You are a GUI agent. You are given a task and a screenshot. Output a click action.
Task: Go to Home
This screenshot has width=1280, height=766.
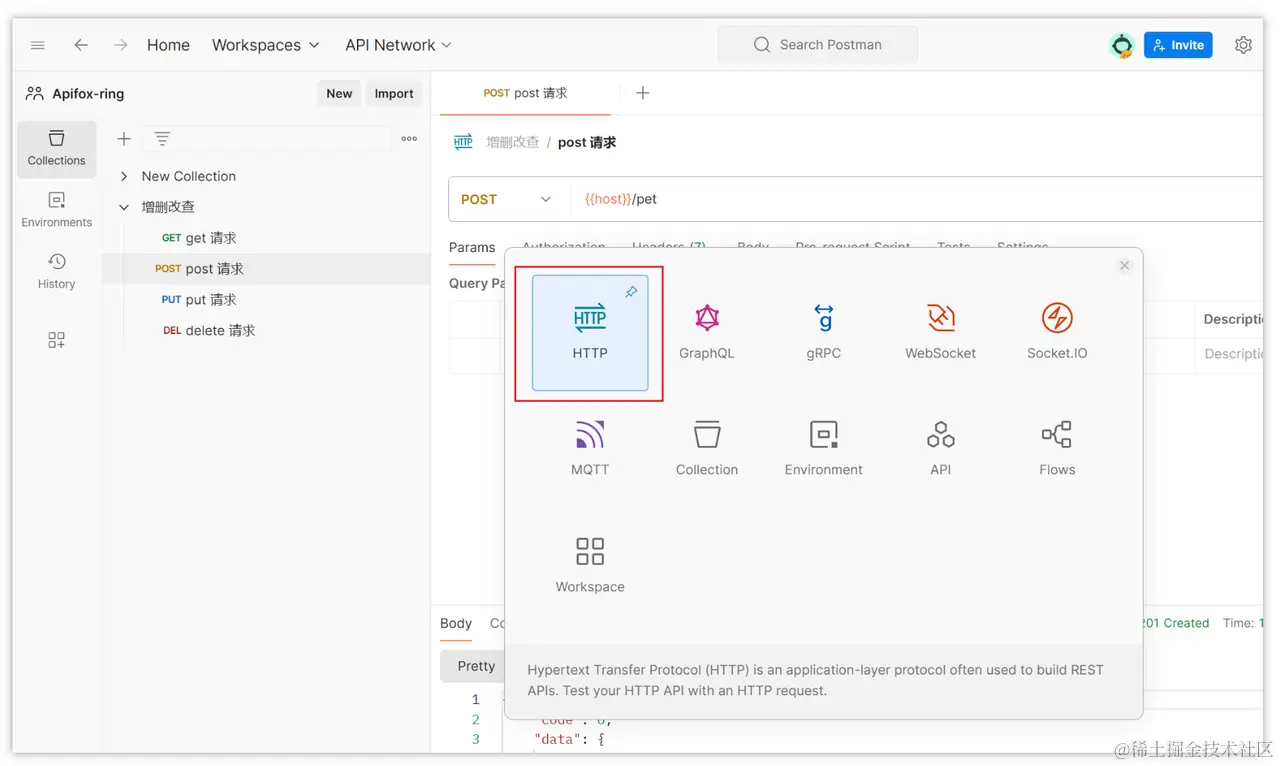(x=168, y=45)
